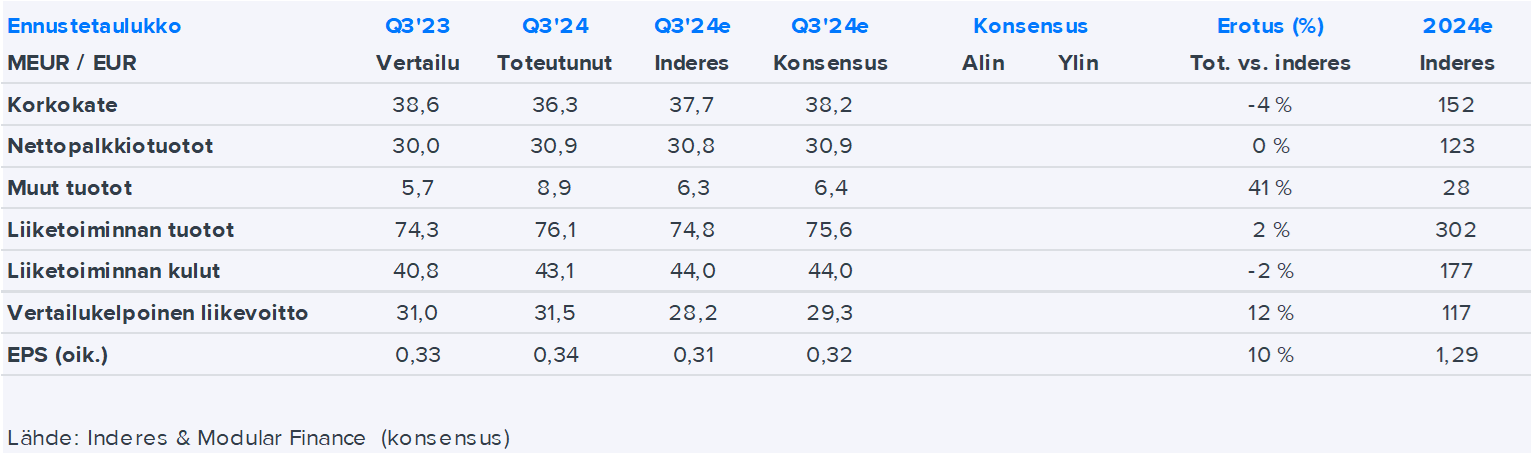Image resolution: width=1531 pixels, height=453 pixels.
Task: Click the Vertailukelpoinen liikevoitto row label
Action: pos(157,313)
